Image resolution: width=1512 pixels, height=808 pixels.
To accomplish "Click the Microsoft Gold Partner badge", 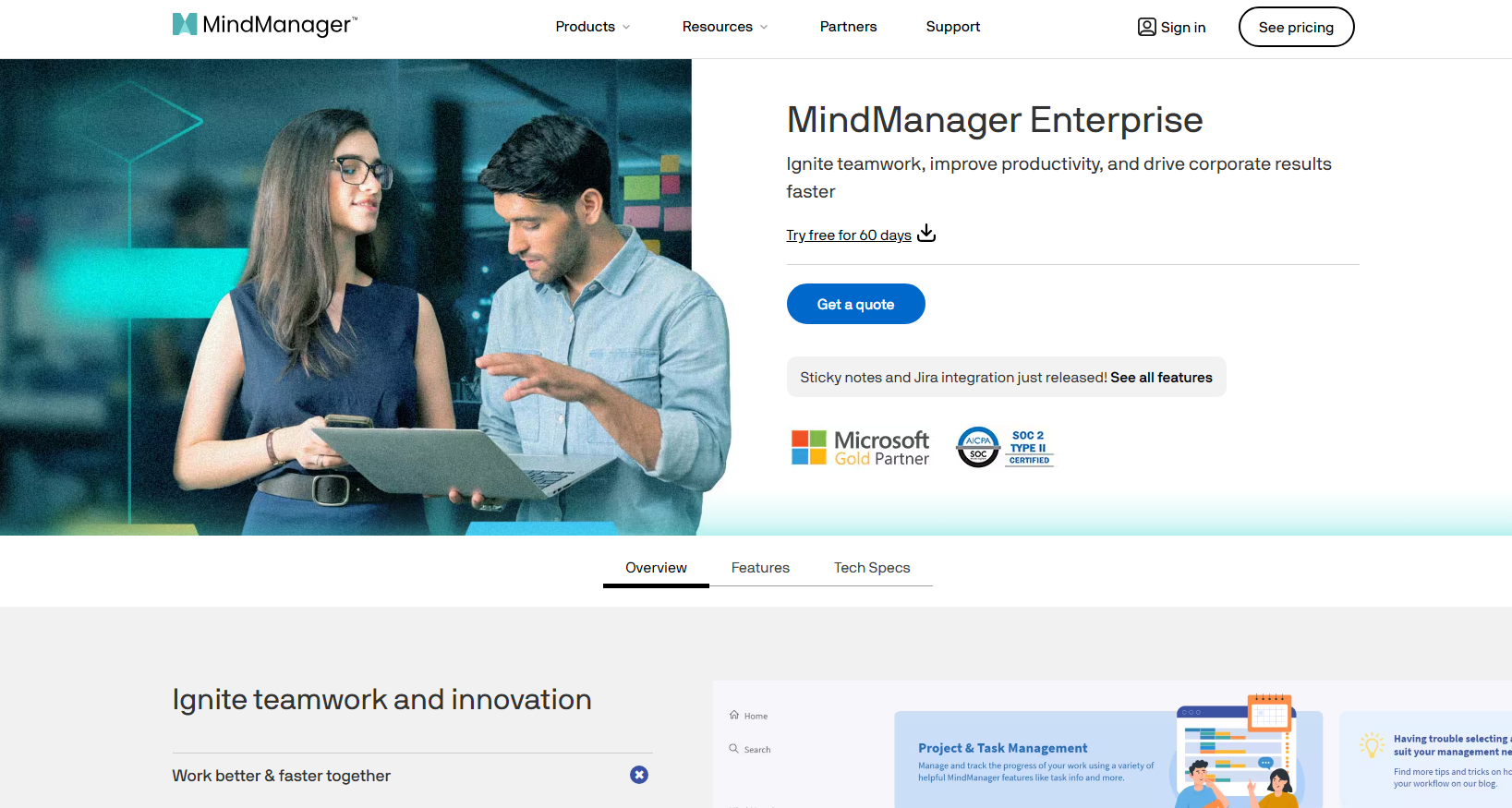I will (x=860, y=448).
